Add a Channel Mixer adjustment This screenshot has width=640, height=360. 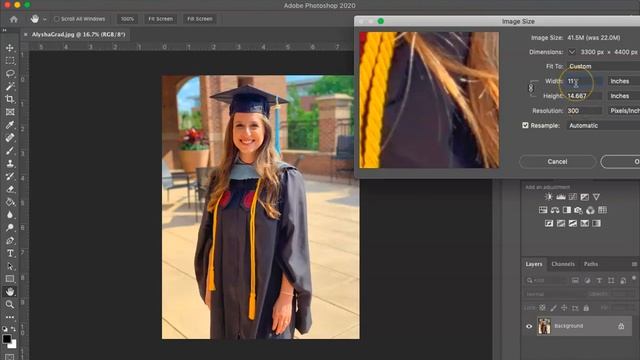[590, 210]
